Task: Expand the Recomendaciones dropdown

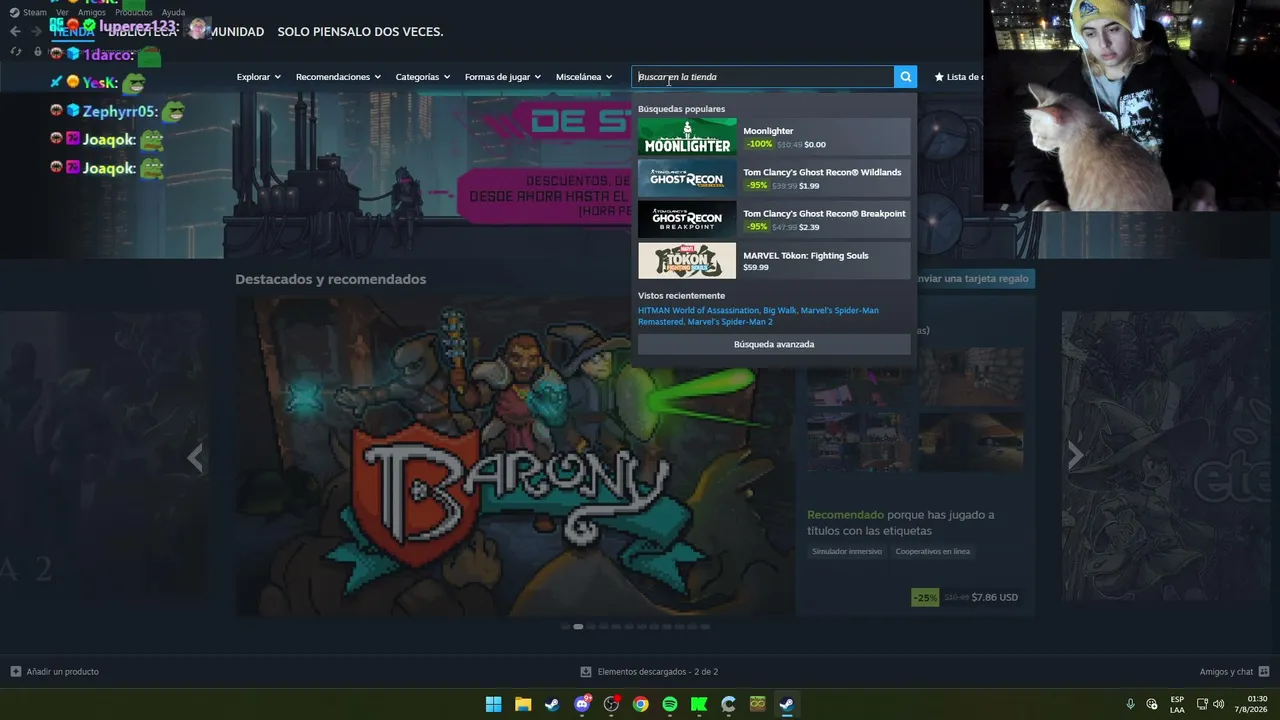Action: tap(338, 77)
